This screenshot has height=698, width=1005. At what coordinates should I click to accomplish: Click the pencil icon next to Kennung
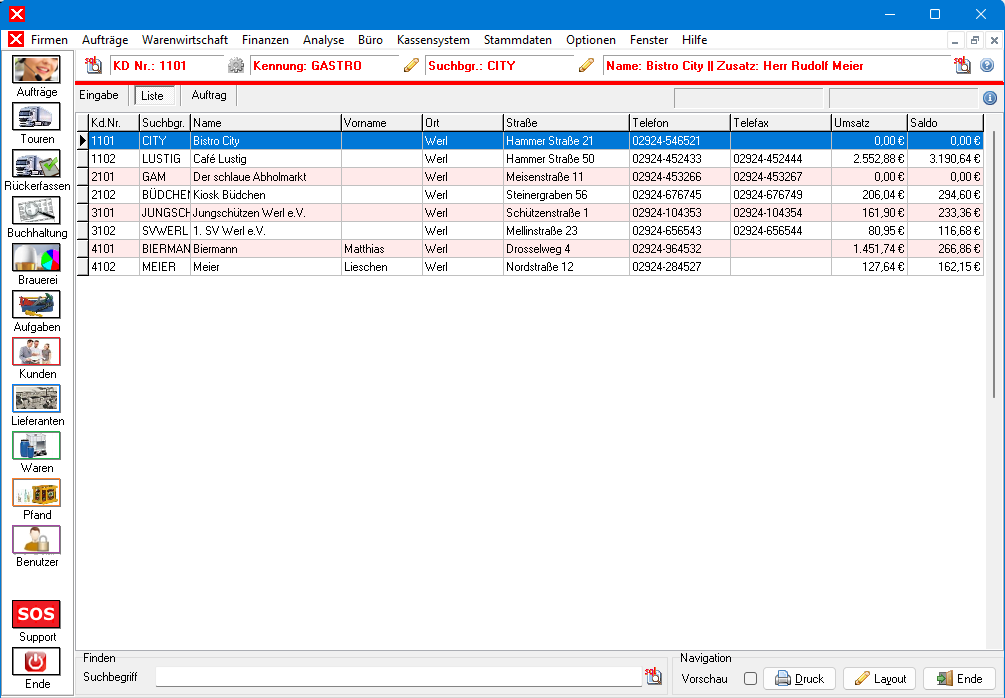[x=411, y=66]
